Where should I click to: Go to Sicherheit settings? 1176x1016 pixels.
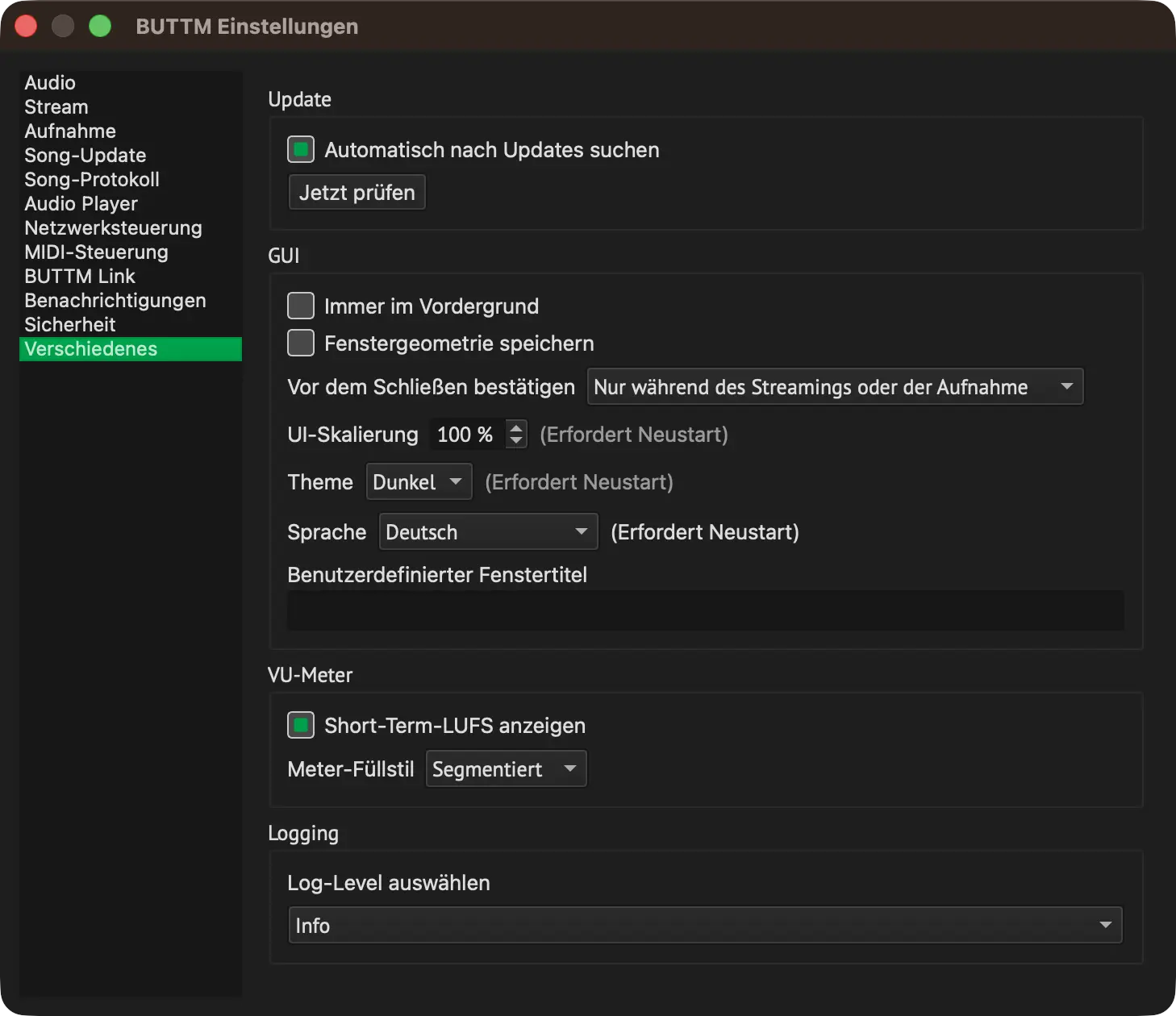(x=131, y=325)
